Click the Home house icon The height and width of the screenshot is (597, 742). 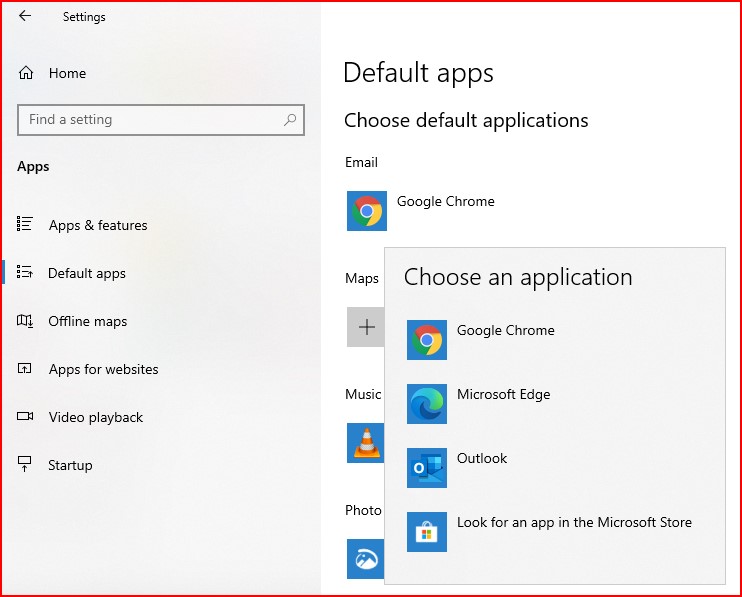[x=26, y=73]
